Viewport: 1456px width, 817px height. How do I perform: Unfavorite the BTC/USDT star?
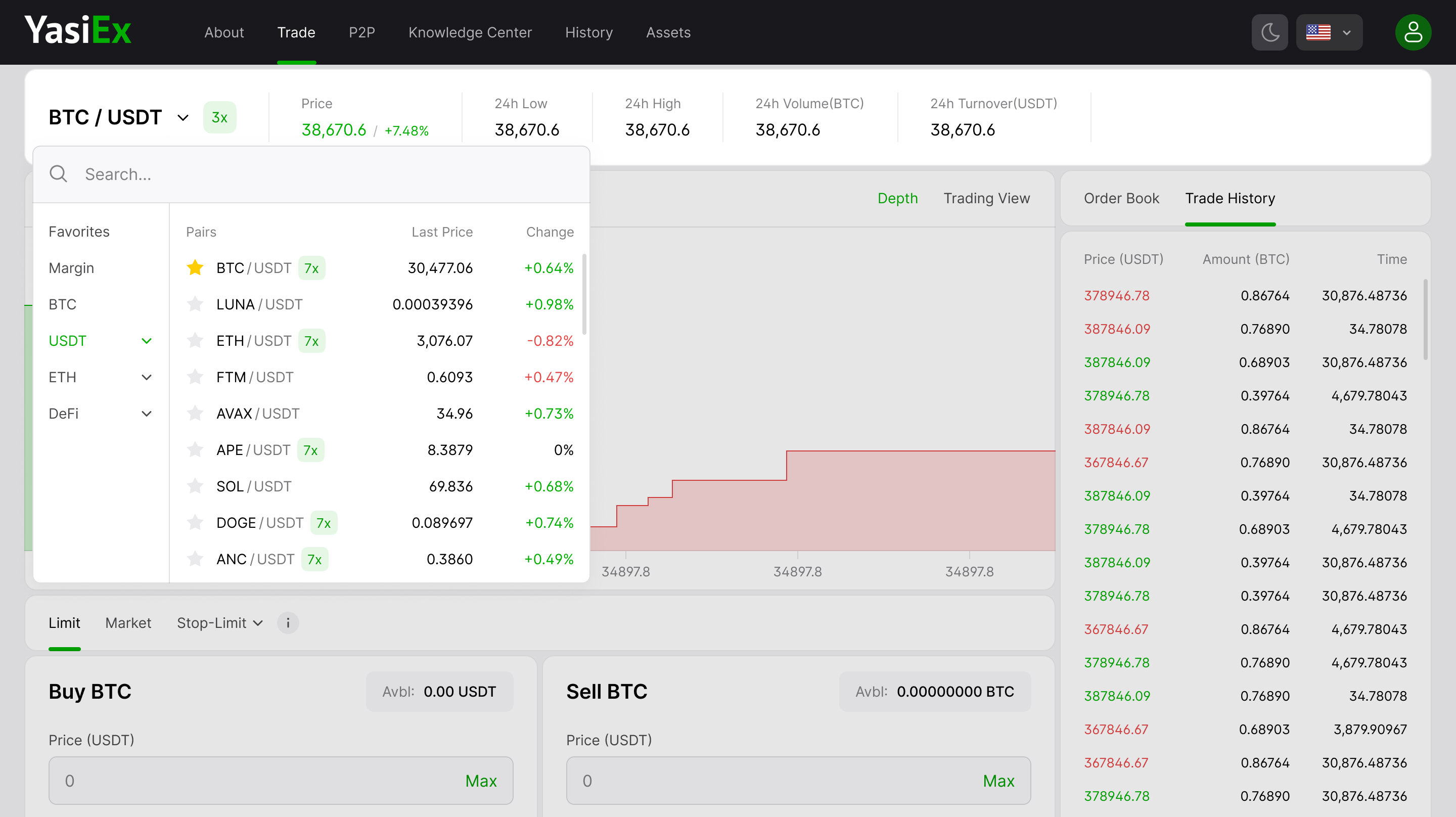pyautogui.click(x=195, y=267)
